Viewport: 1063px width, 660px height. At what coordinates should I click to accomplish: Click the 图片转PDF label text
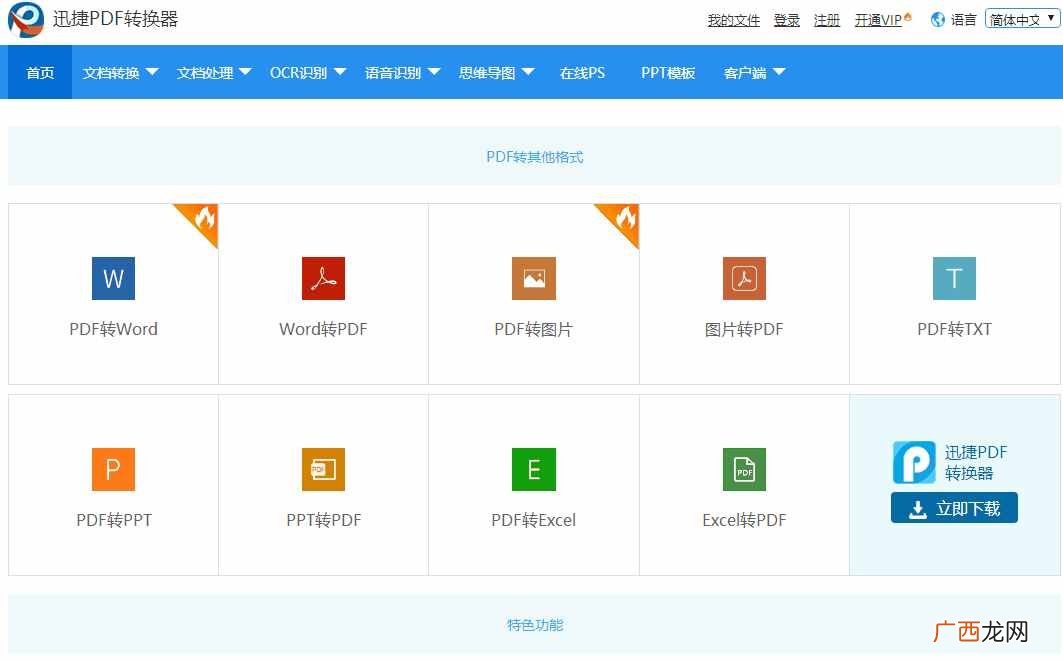click(744, 329)
